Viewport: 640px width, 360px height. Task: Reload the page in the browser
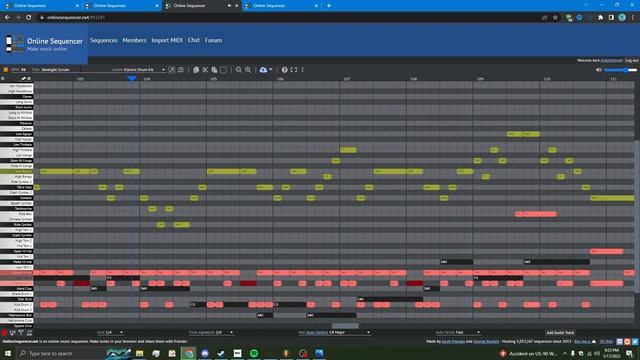tap(29, 18)
